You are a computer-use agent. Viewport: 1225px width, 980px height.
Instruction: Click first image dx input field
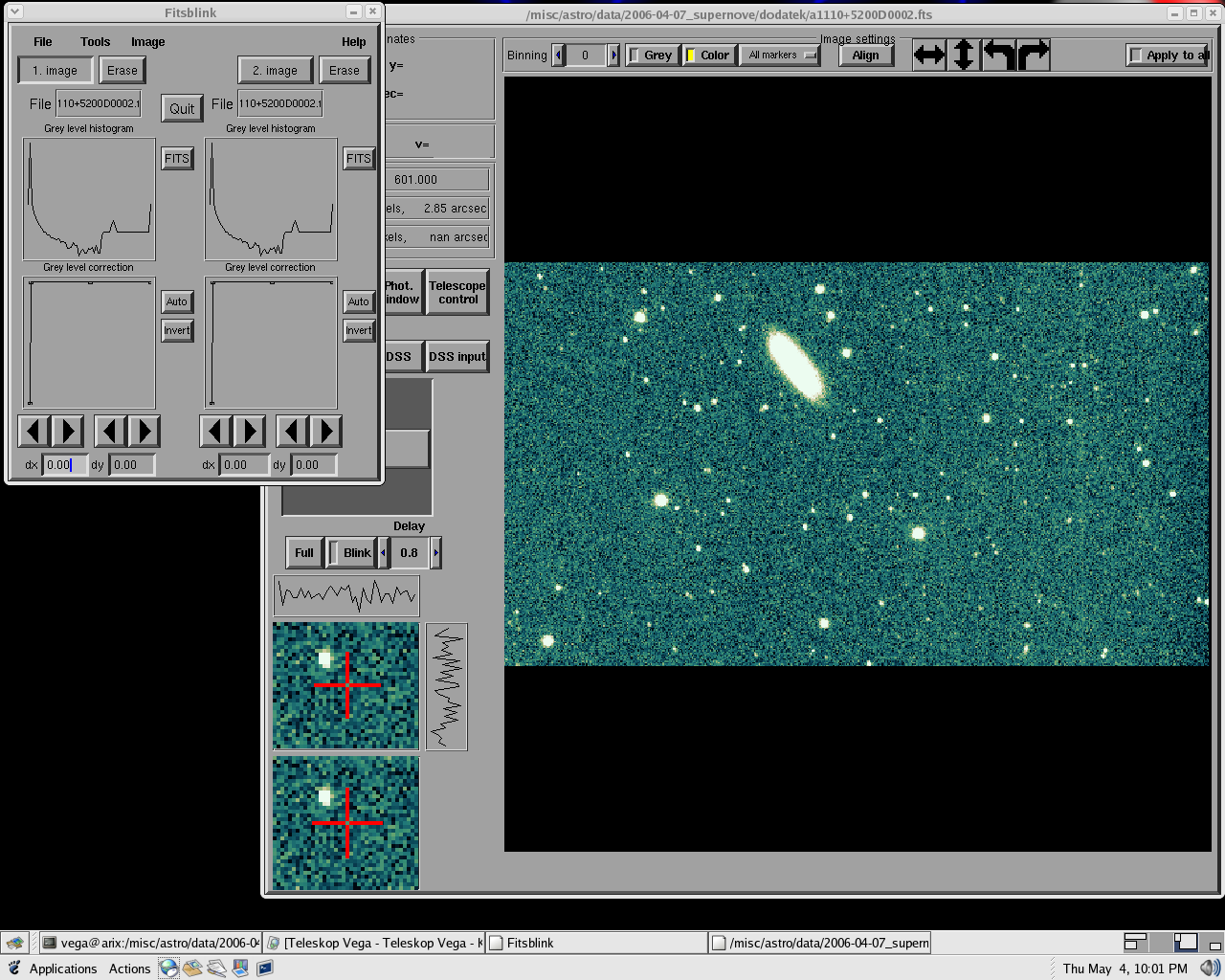[64, 465]
